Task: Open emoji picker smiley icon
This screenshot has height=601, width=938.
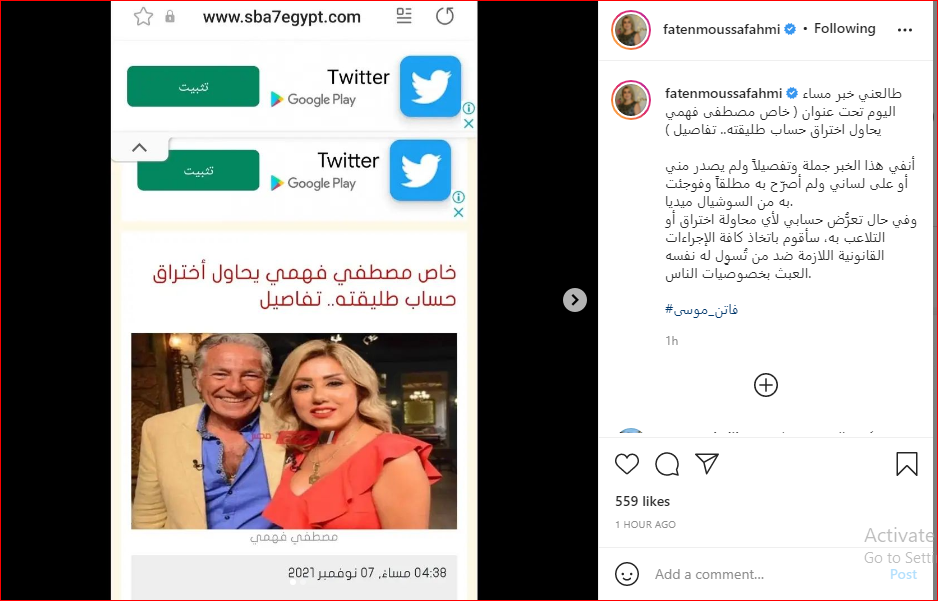Action: point(626,574)
